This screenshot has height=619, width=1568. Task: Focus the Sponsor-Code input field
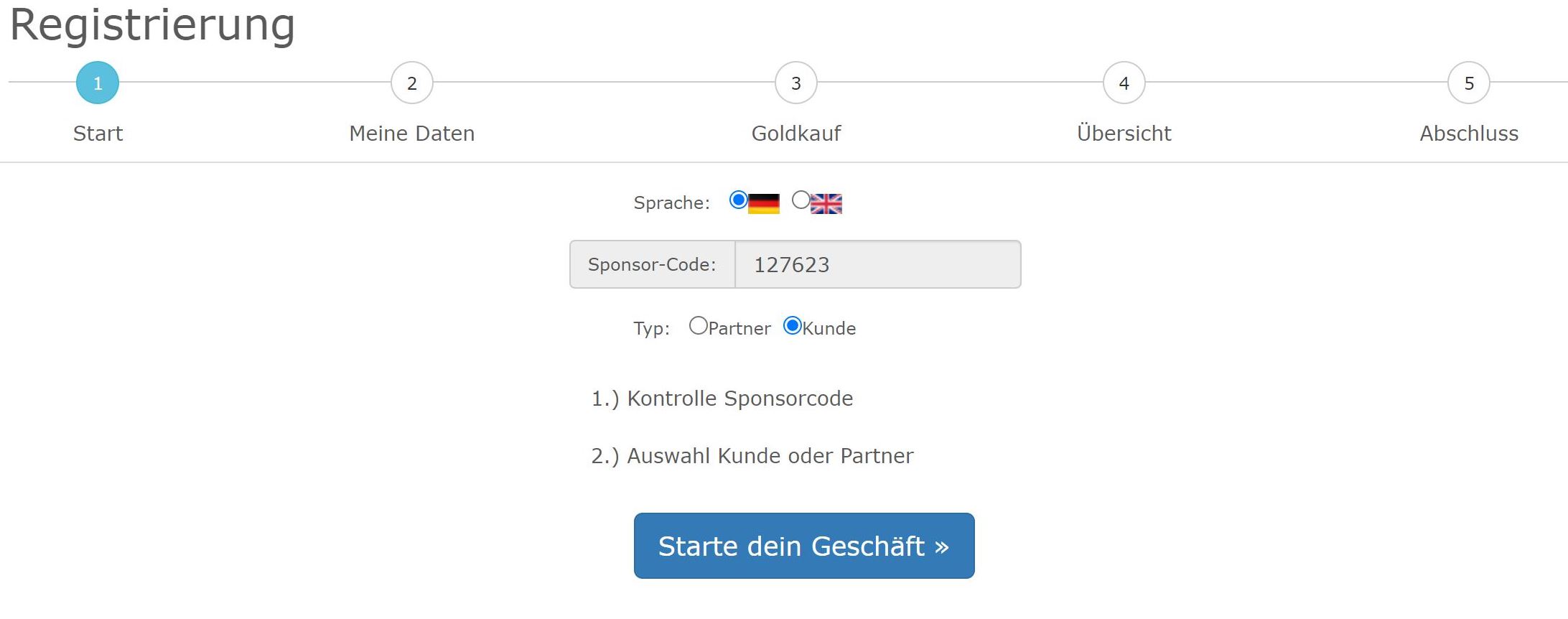(x=877, y=265)
